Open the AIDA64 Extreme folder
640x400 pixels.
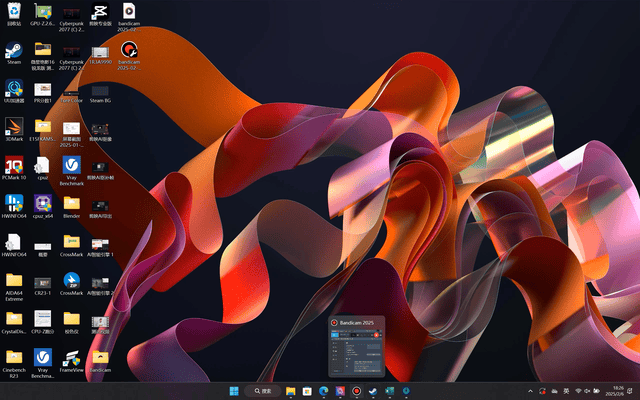tap(14, 281)
